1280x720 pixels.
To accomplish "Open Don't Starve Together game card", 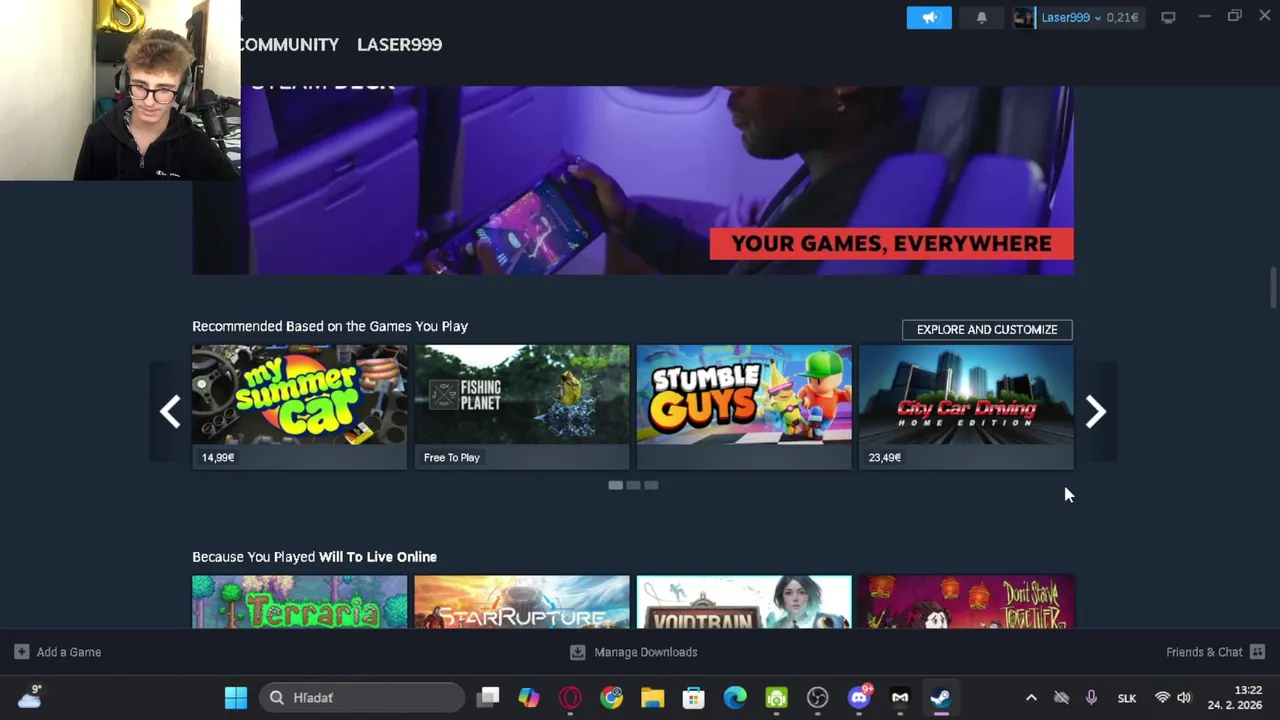I will click(x=966, y=602).
